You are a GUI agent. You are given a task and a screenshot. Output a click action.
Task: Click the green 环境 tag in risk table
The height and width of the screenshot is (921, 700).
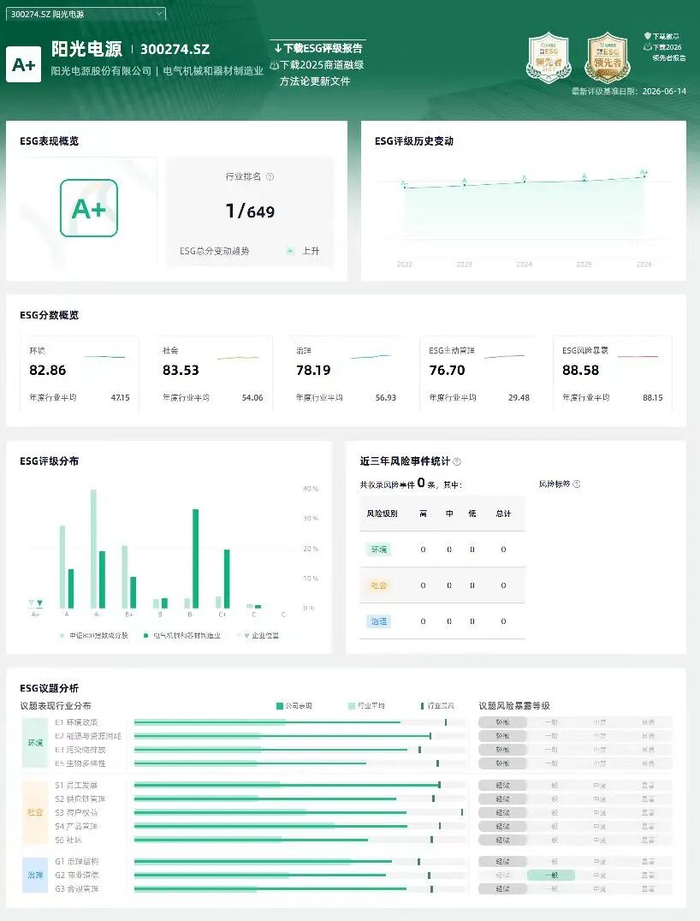coord(379,549)
